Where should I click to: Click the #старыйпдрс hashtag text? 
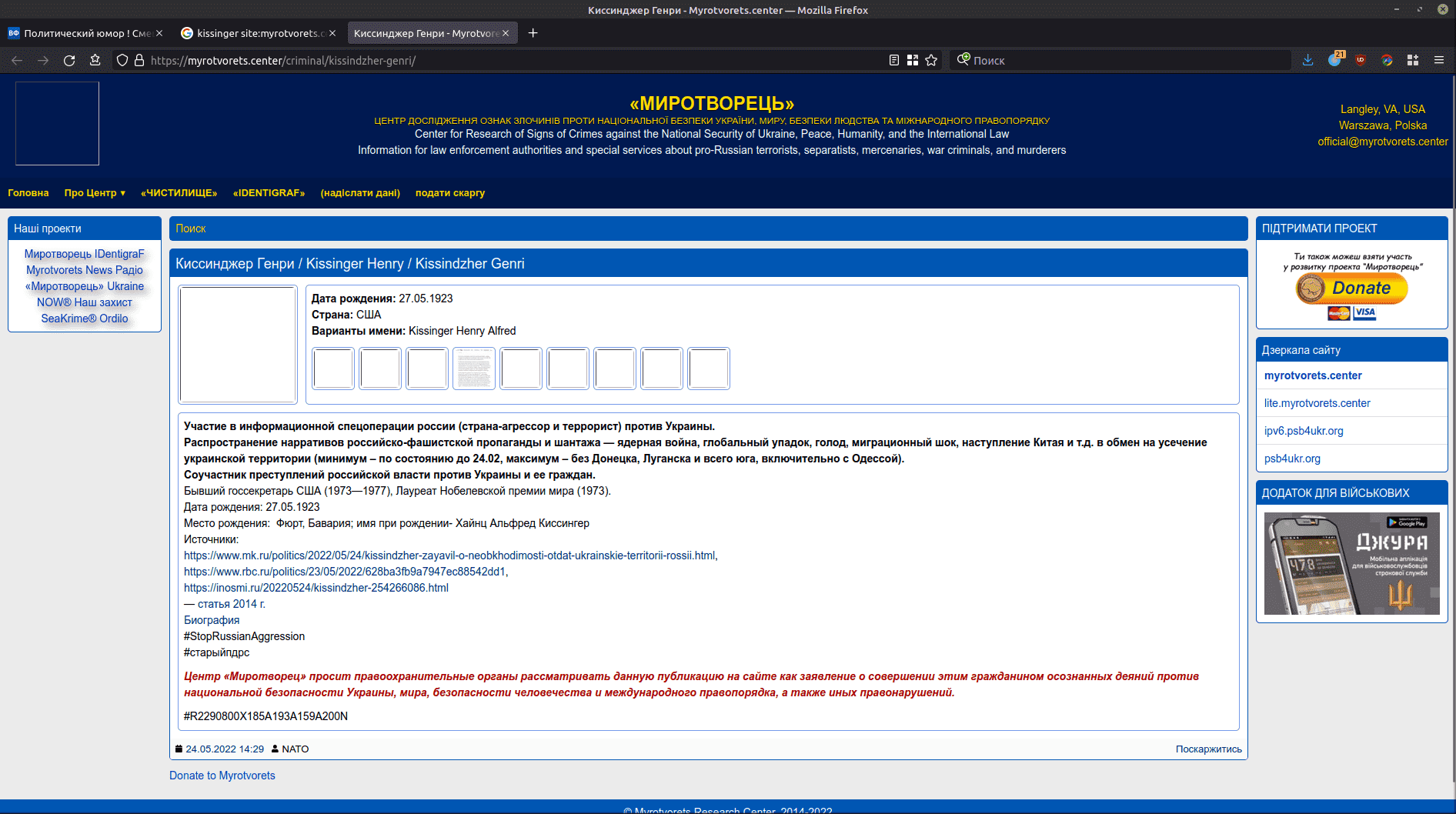217,652
